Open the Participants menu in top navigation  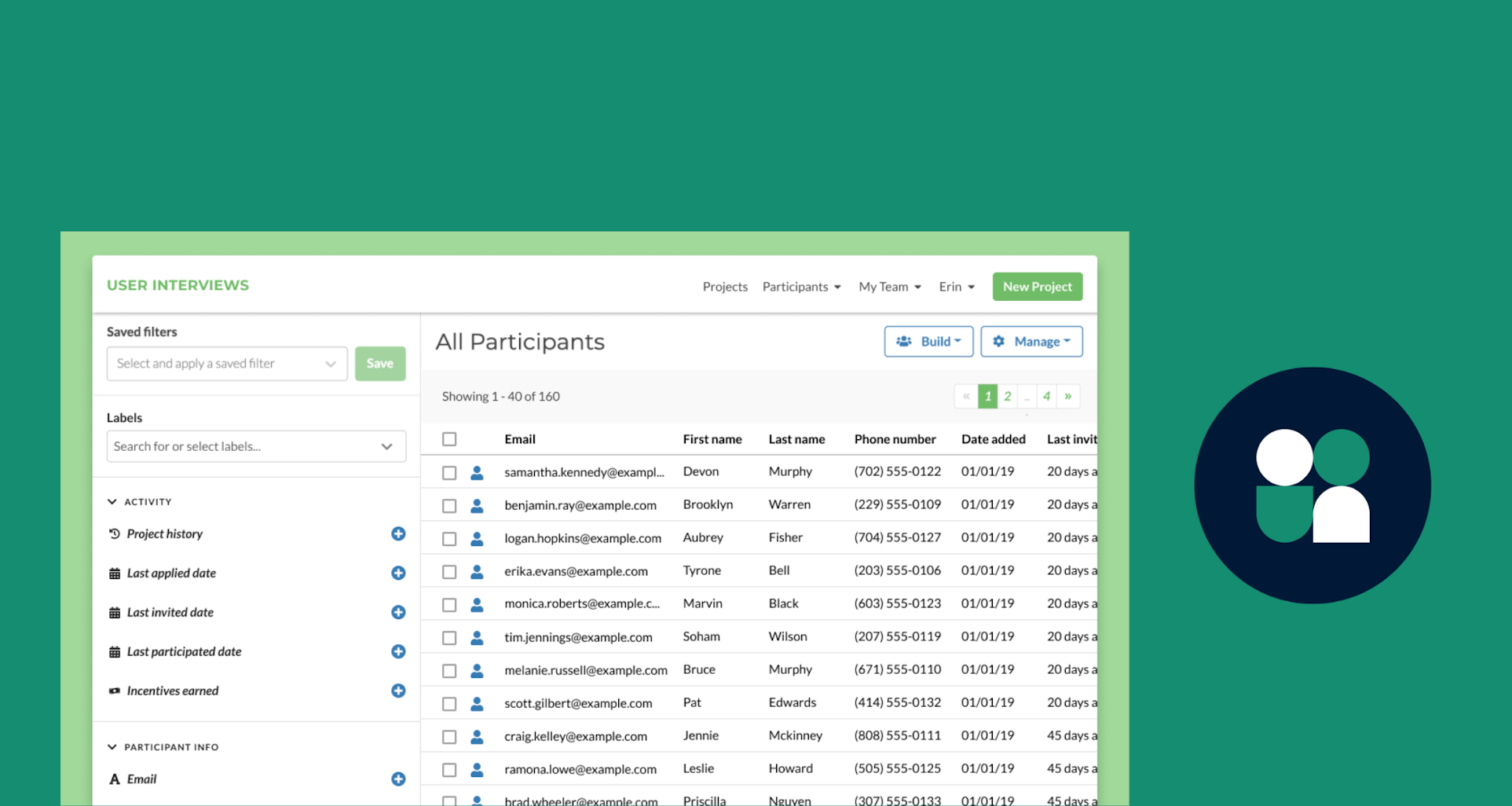click(800, 286)
